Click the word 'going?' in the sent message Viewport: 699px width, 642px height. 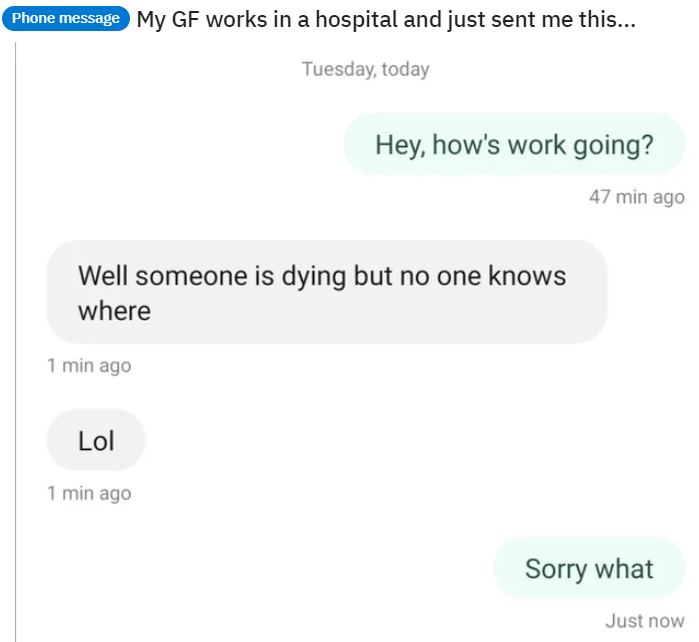613,146
